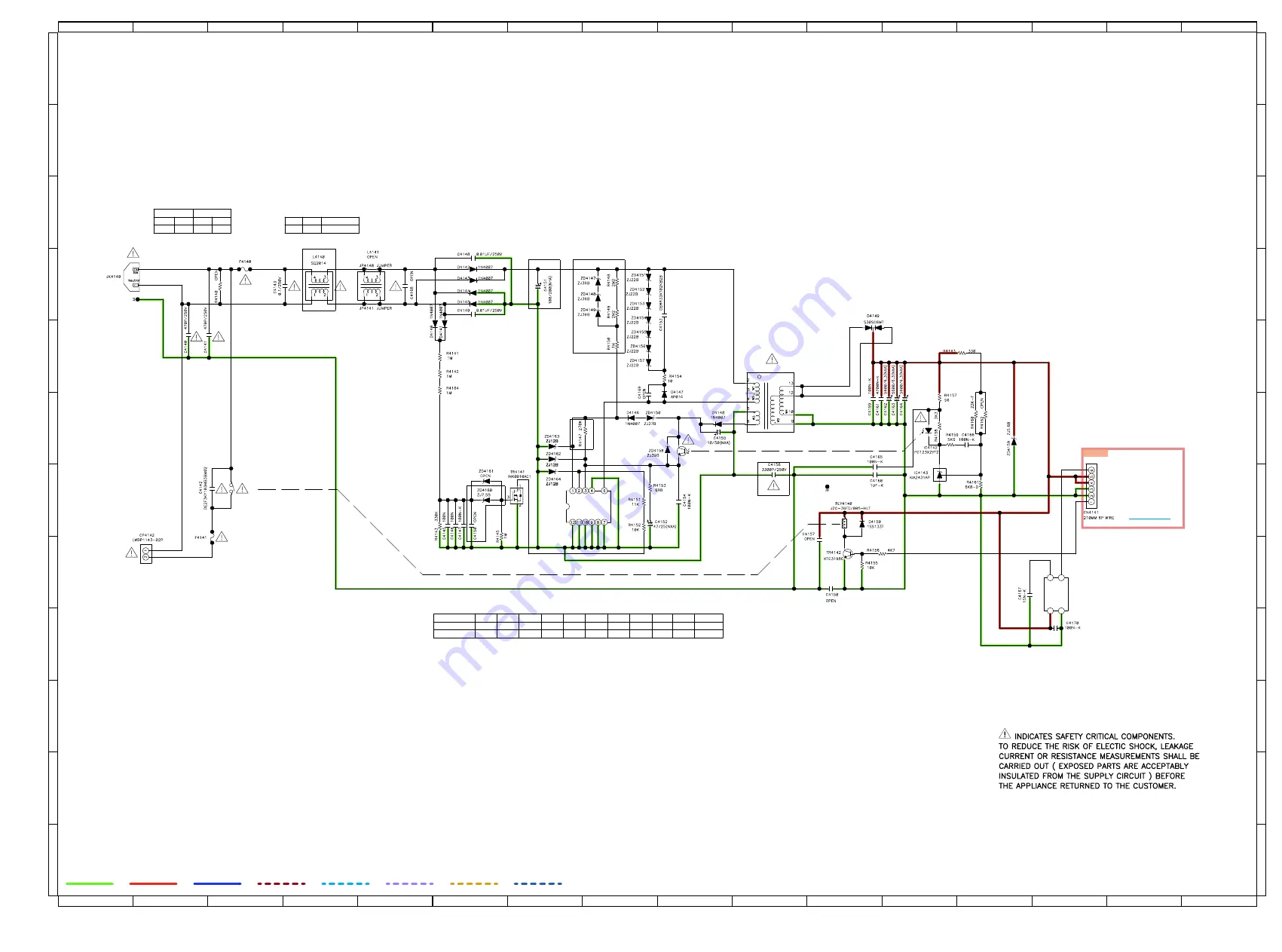The image size is (1282, 952).
Task: Click the R4154 resistor label
Action: coord(675,378)
